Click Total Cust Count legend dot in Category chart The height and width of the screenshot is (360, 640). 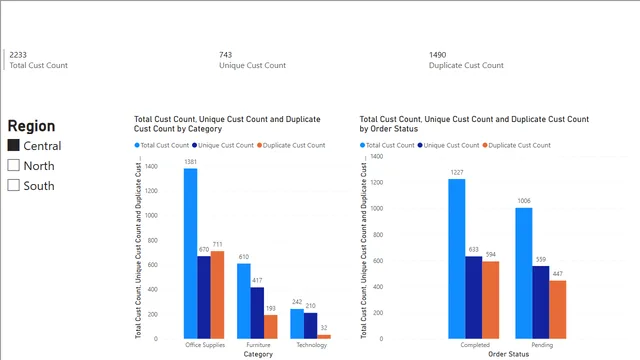click(137, 145)
